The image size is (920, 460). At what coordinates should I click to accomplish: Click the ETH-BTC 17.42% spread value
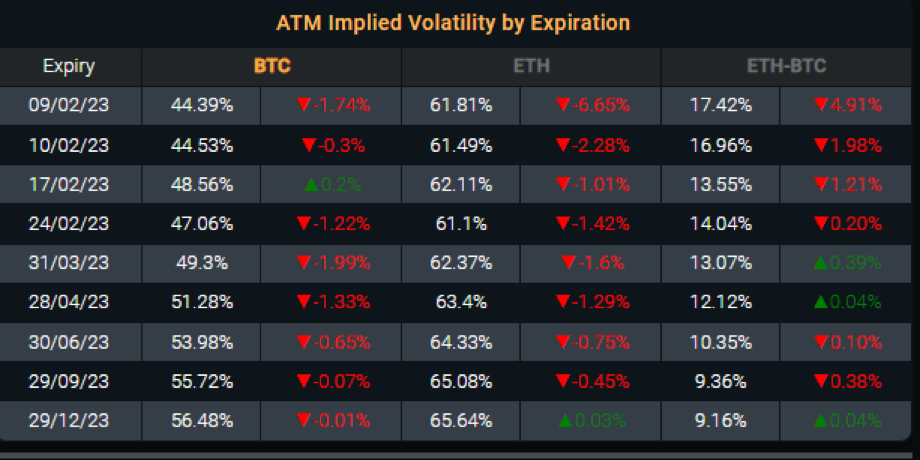click(x=720, y=105)
